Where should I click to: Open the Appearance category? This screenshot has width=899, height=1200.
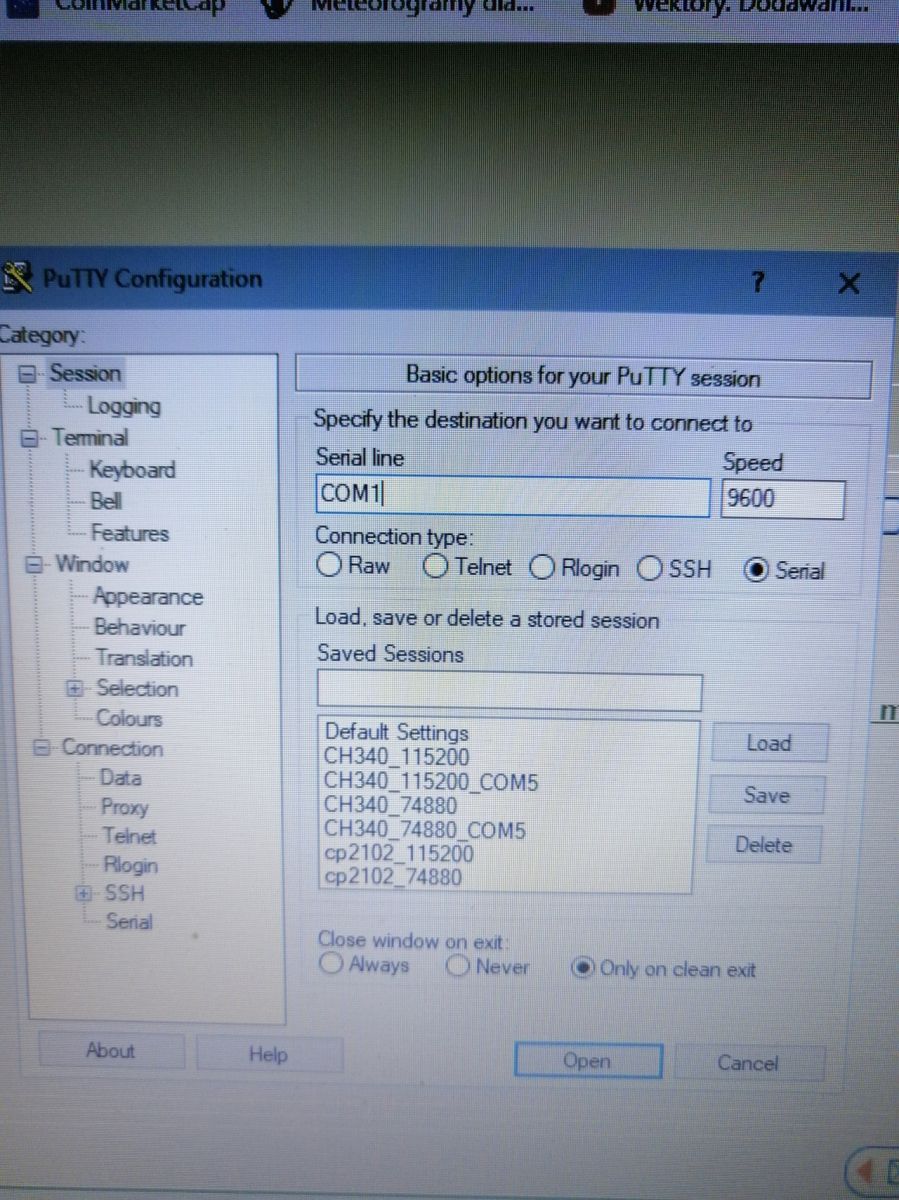[x=148, y=597]
